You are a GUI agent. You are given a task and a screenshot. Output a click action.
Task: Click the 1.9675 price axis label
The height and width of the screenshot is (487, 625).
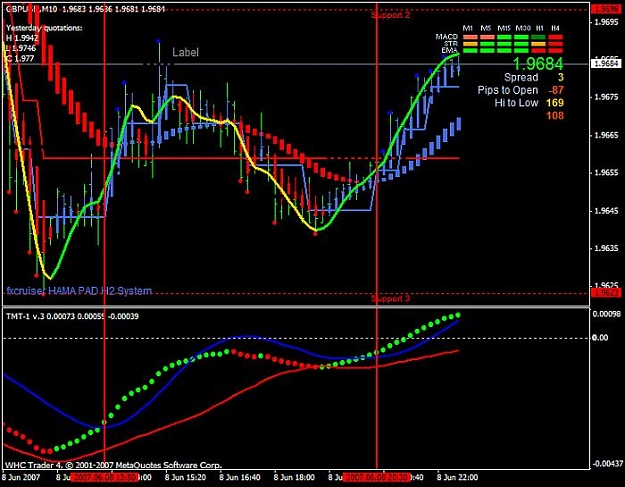606,97
